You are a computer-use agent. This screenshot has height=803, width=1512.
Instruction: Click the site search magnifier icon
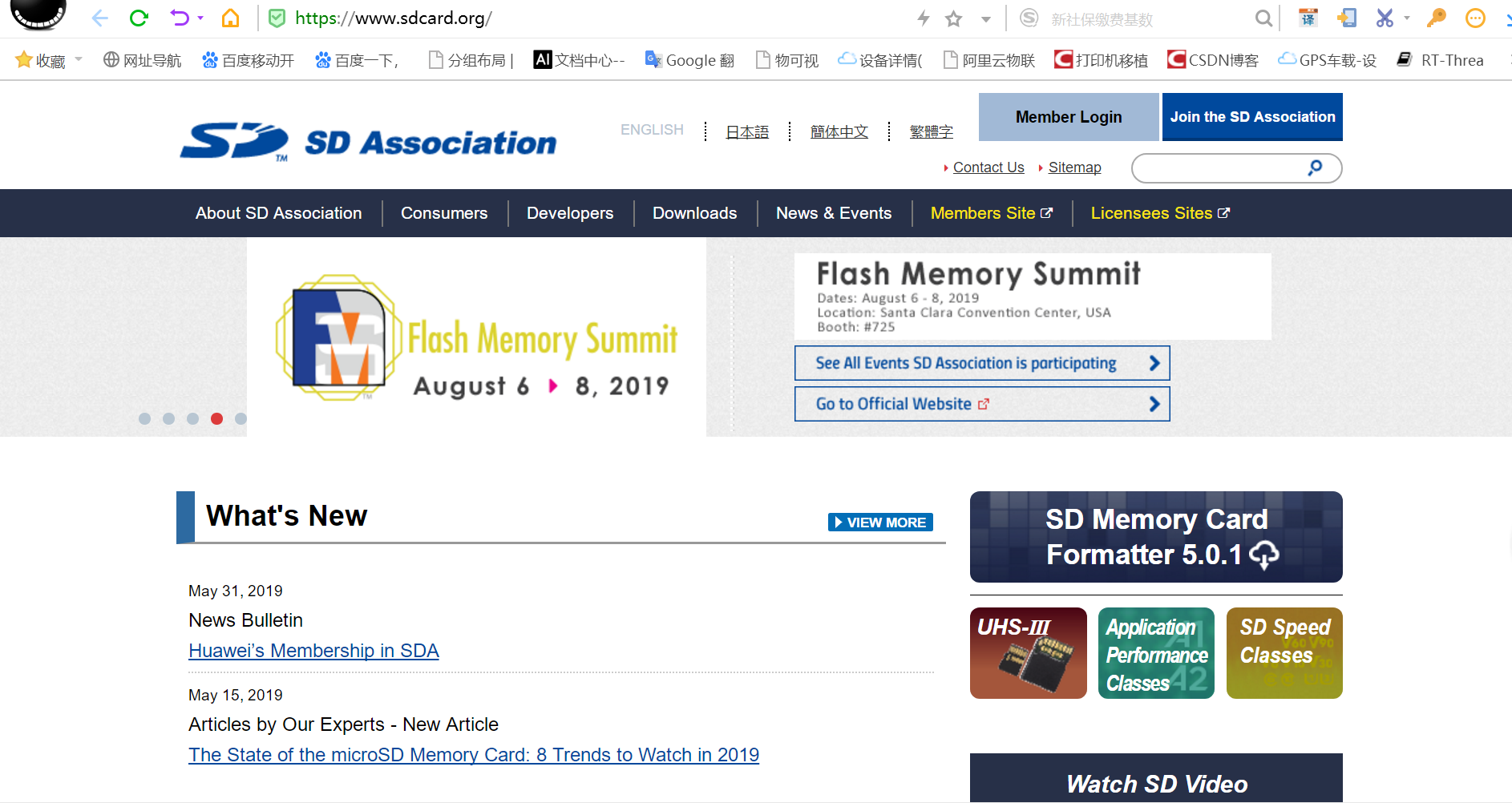tap(1316, 167)
